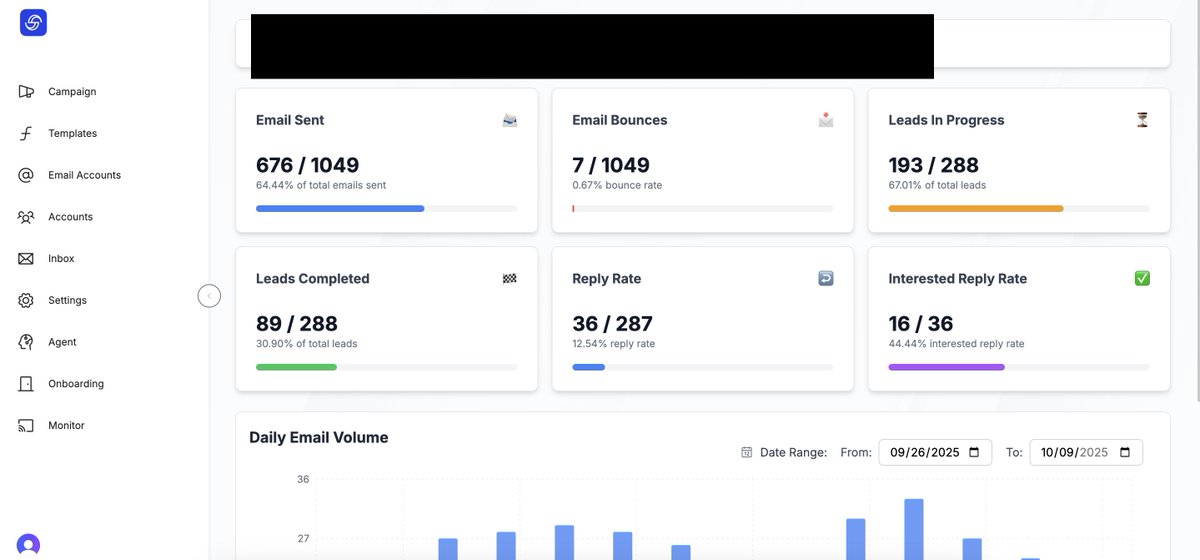Open the To date calendar picker

click(x=1125, y=452)
